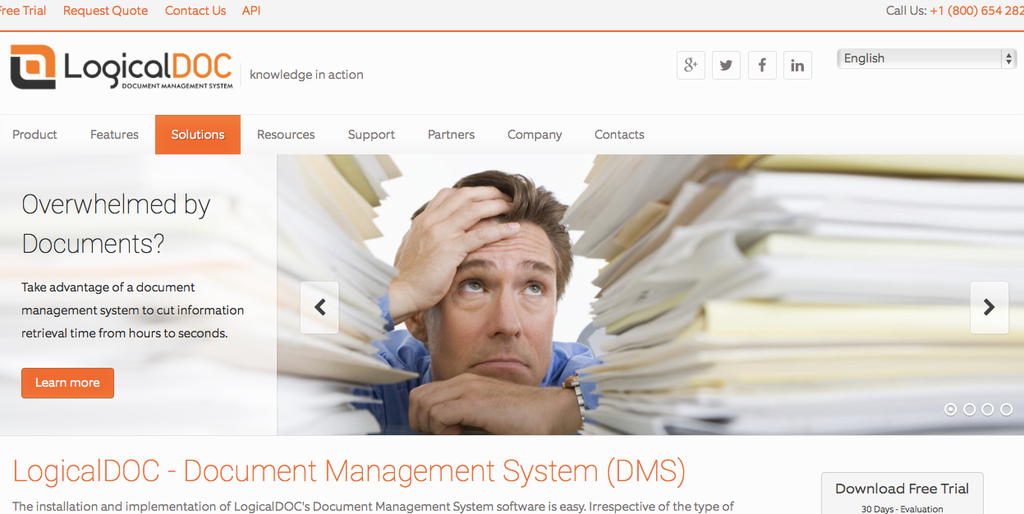Open the Facebook social icon
The width and height of the screenshot is (1024, 514).
pyautogui.click(x=762, y=65)
